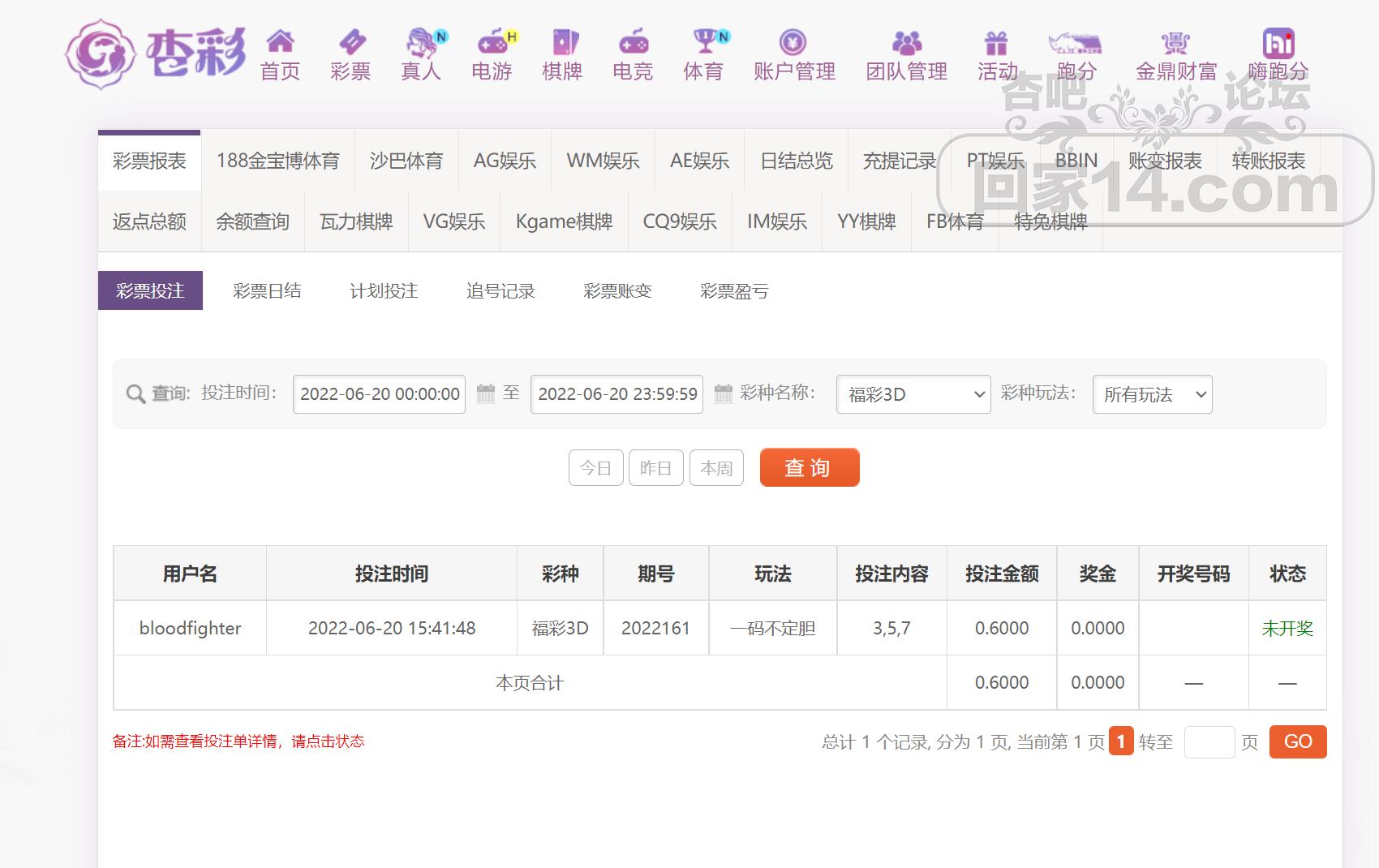The width and height of the screenshot is (1379, 868).
Task: Select the 彩票盈亏 tab
Action: coord(734,291)
